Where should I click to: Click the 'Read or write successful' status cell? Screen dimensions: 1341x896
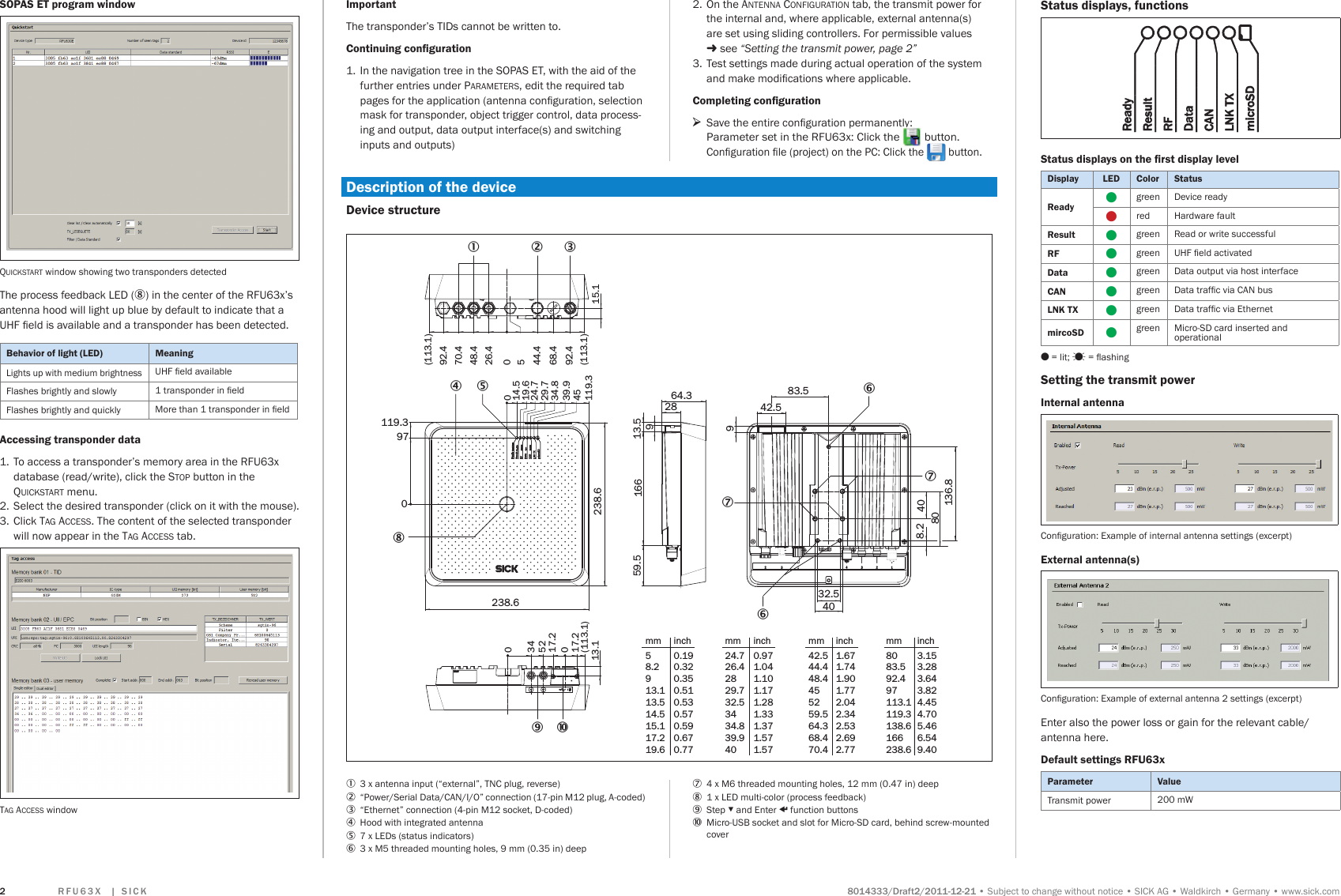tap(1253, 235)
